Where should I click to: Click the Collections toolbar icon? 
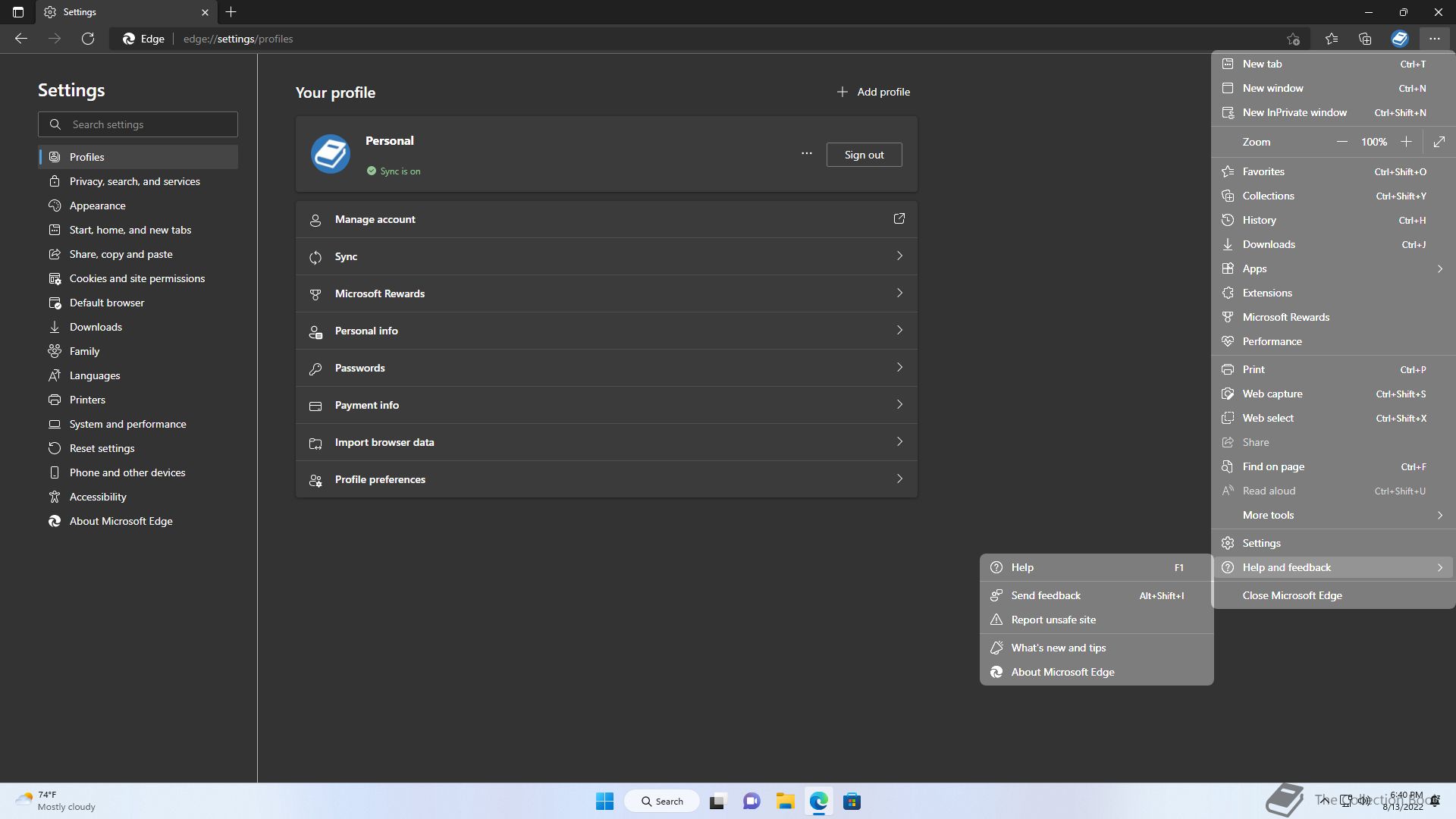pos(1365,39)
